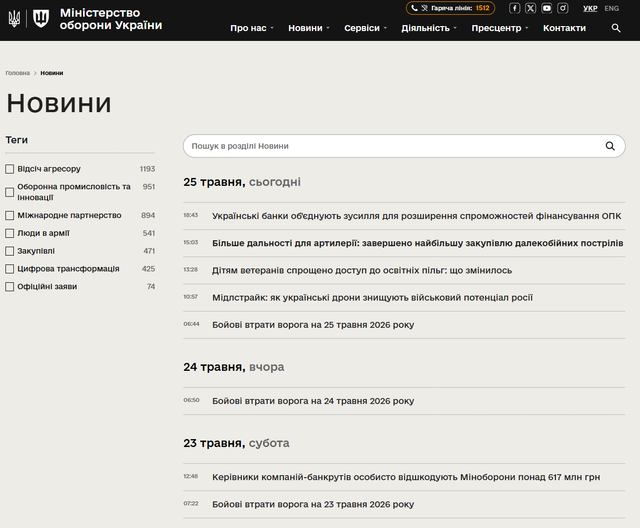Image resolution: width=640 pixels, height=528 pixels.
Task: Check the Відсіч агресору tag
Action: pyautogui.click(x=9, y=169)
